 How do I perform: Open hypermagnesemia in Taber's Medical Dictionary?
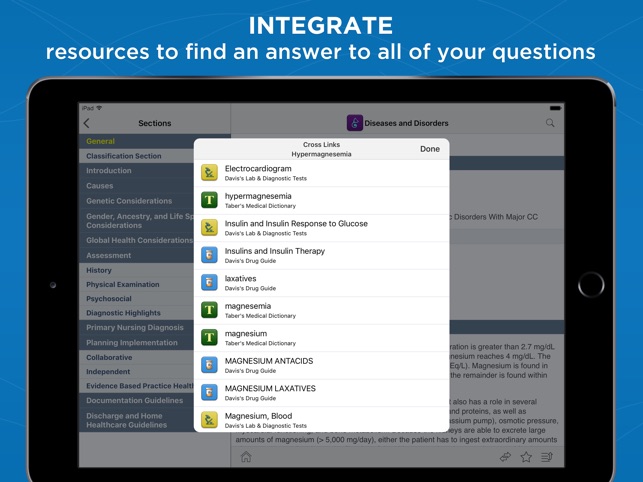[322, 201]
